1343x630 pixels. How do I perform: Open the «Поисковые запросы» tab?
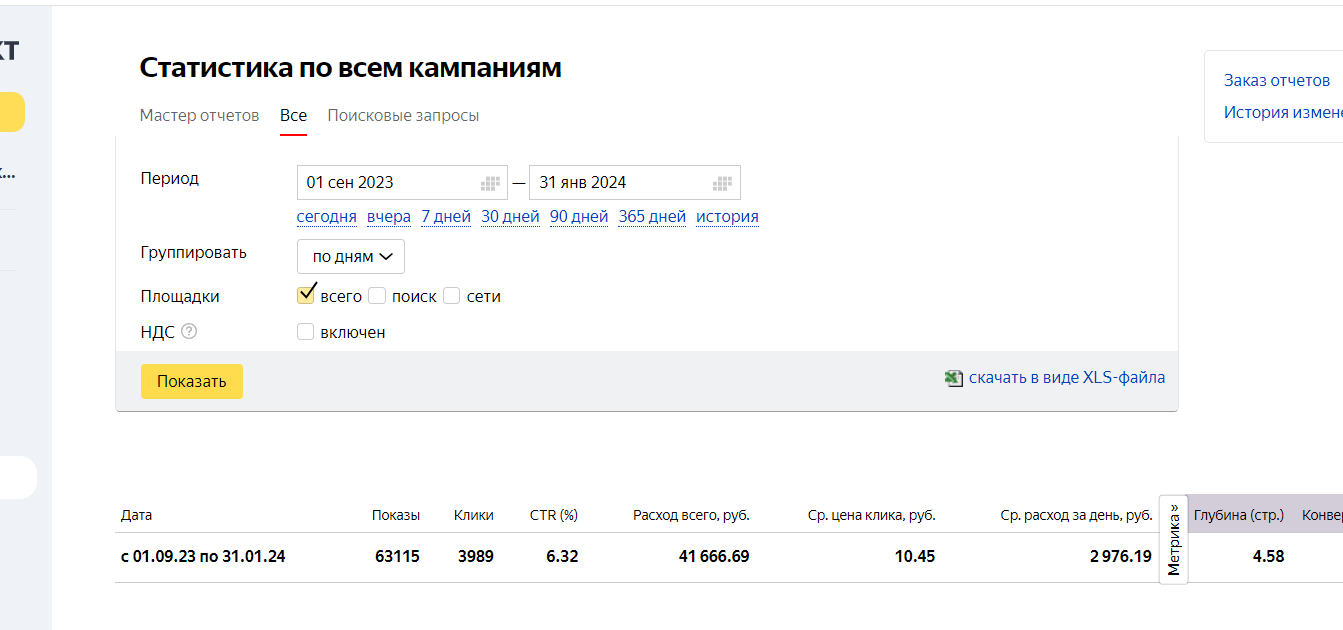pos(403,115)
